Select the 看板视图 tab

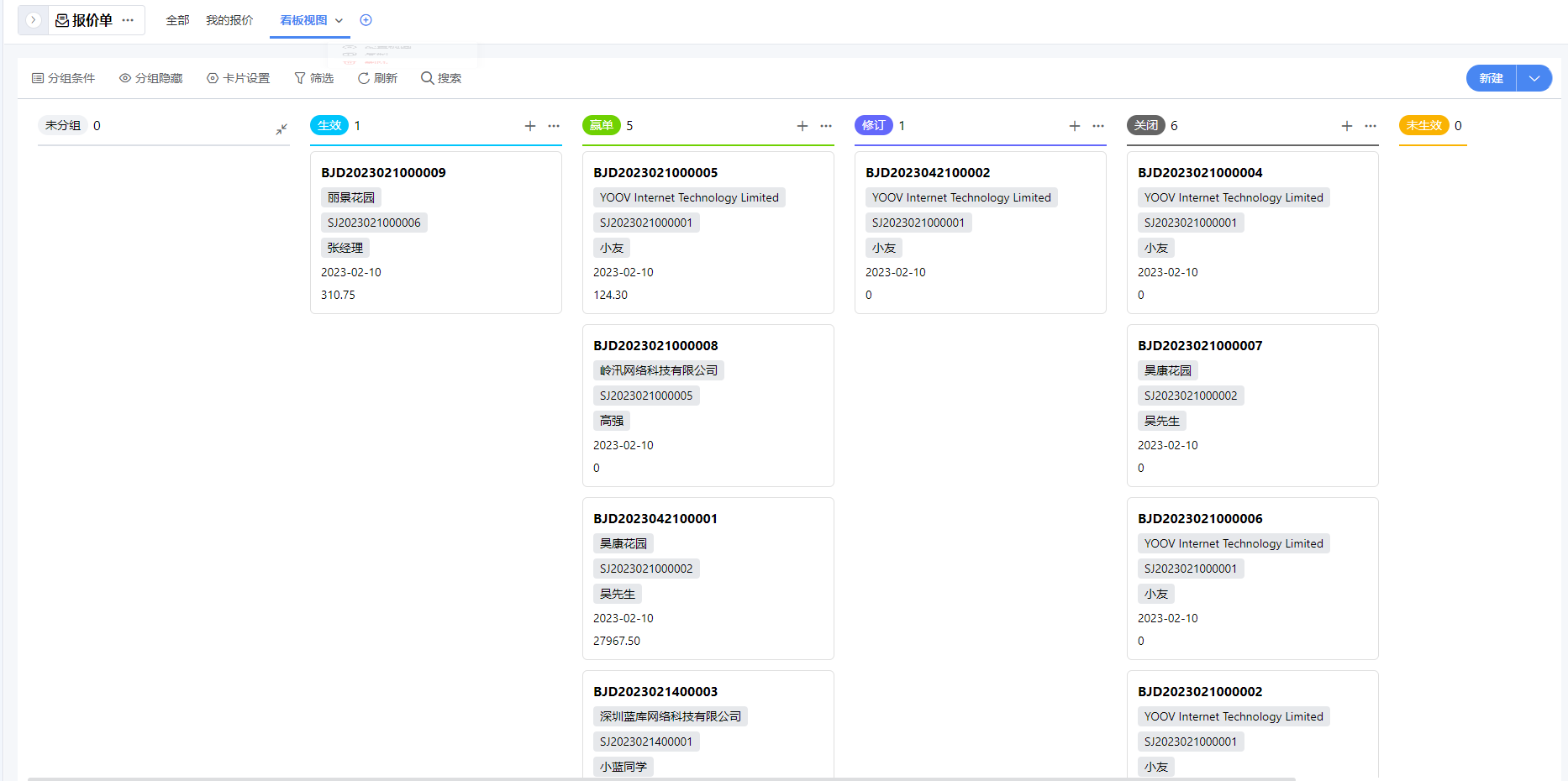[303, 20]
